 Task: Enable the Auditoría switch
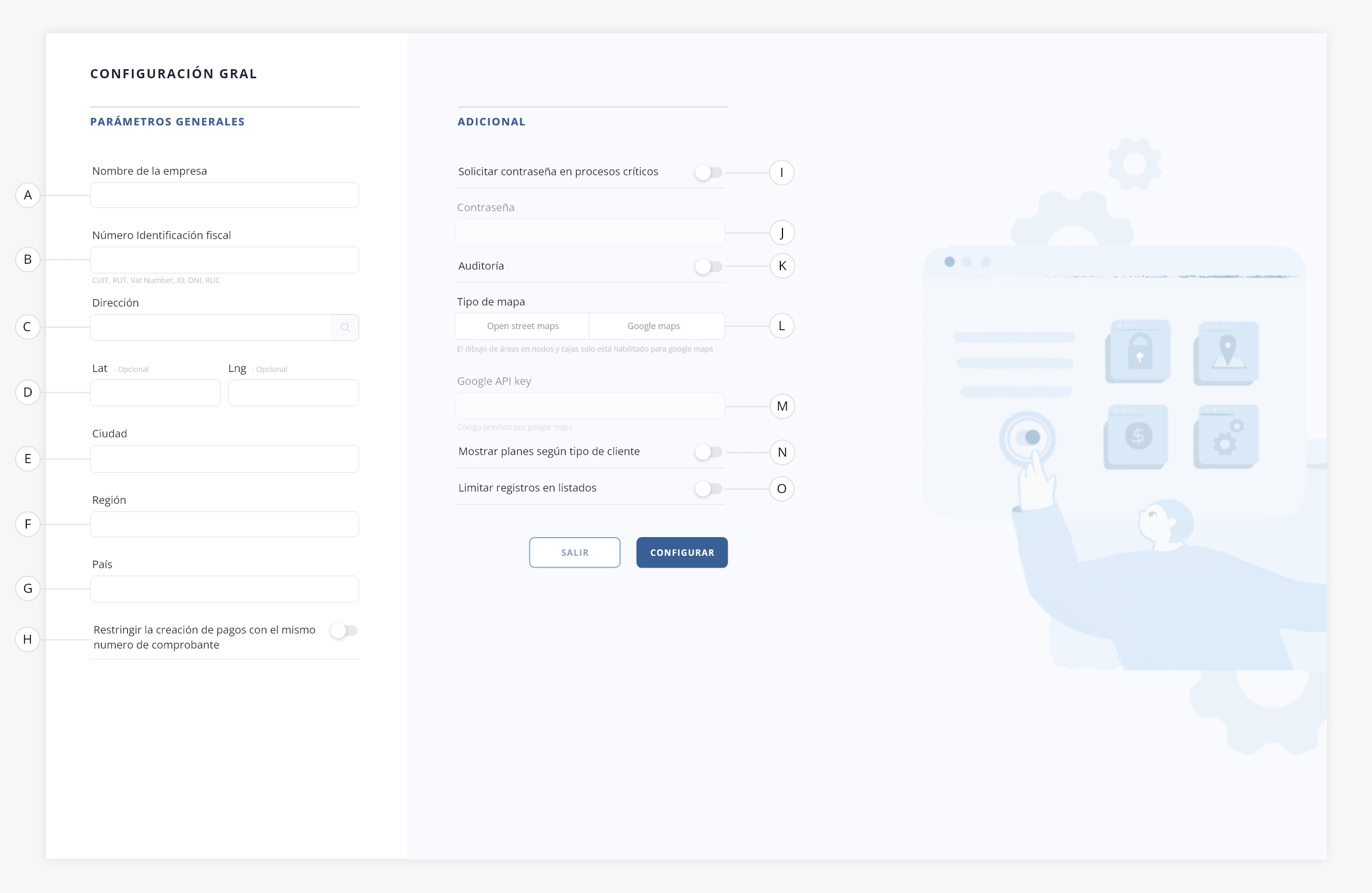coord(708,266)
